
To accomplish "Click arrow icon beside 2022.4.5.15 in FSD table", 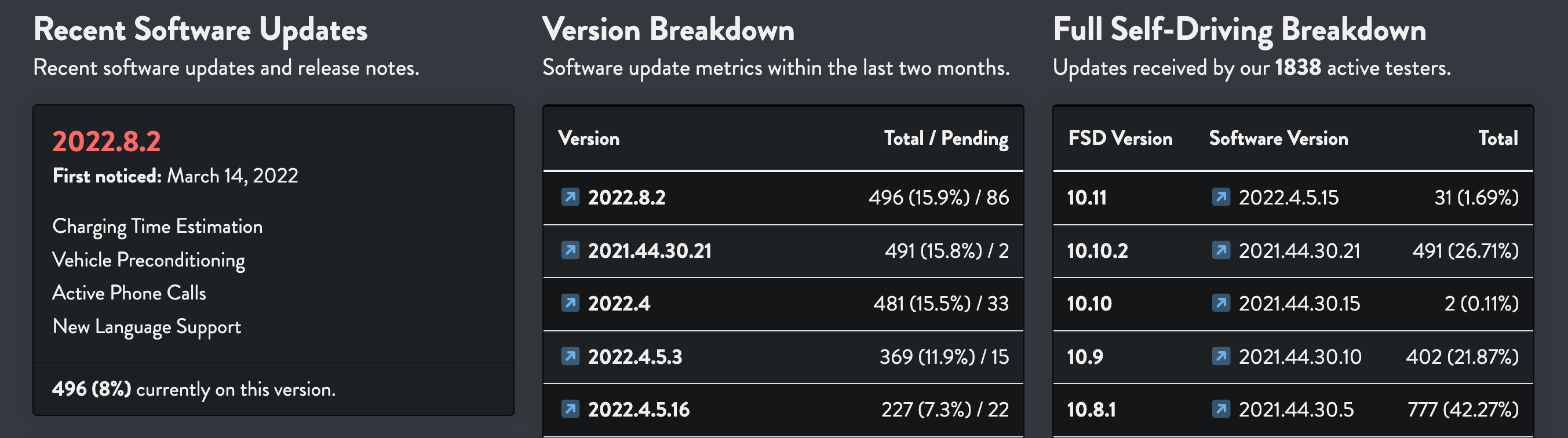I will click(1220, 197).
